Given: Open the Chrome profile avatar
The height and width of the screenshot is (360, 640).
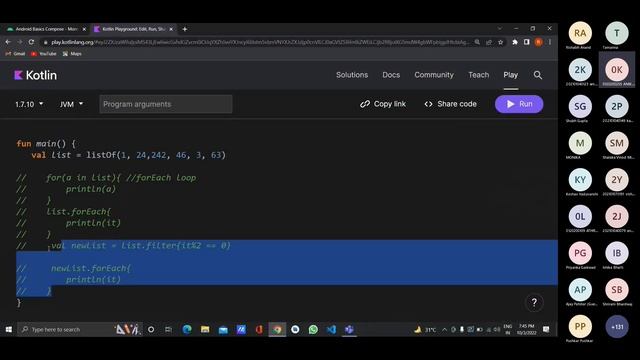Looking at the screenshot, I should [538, 42].
